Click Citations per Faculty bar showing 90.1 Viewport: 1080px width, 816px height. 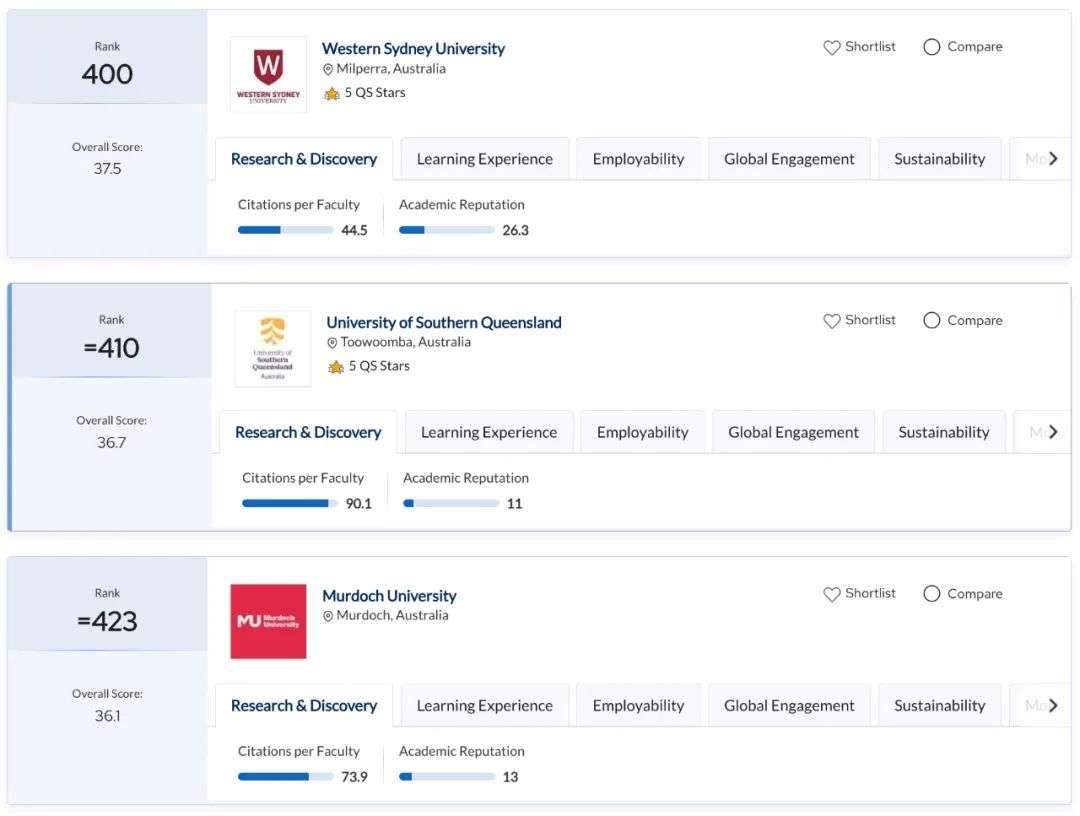pos(289,503)
